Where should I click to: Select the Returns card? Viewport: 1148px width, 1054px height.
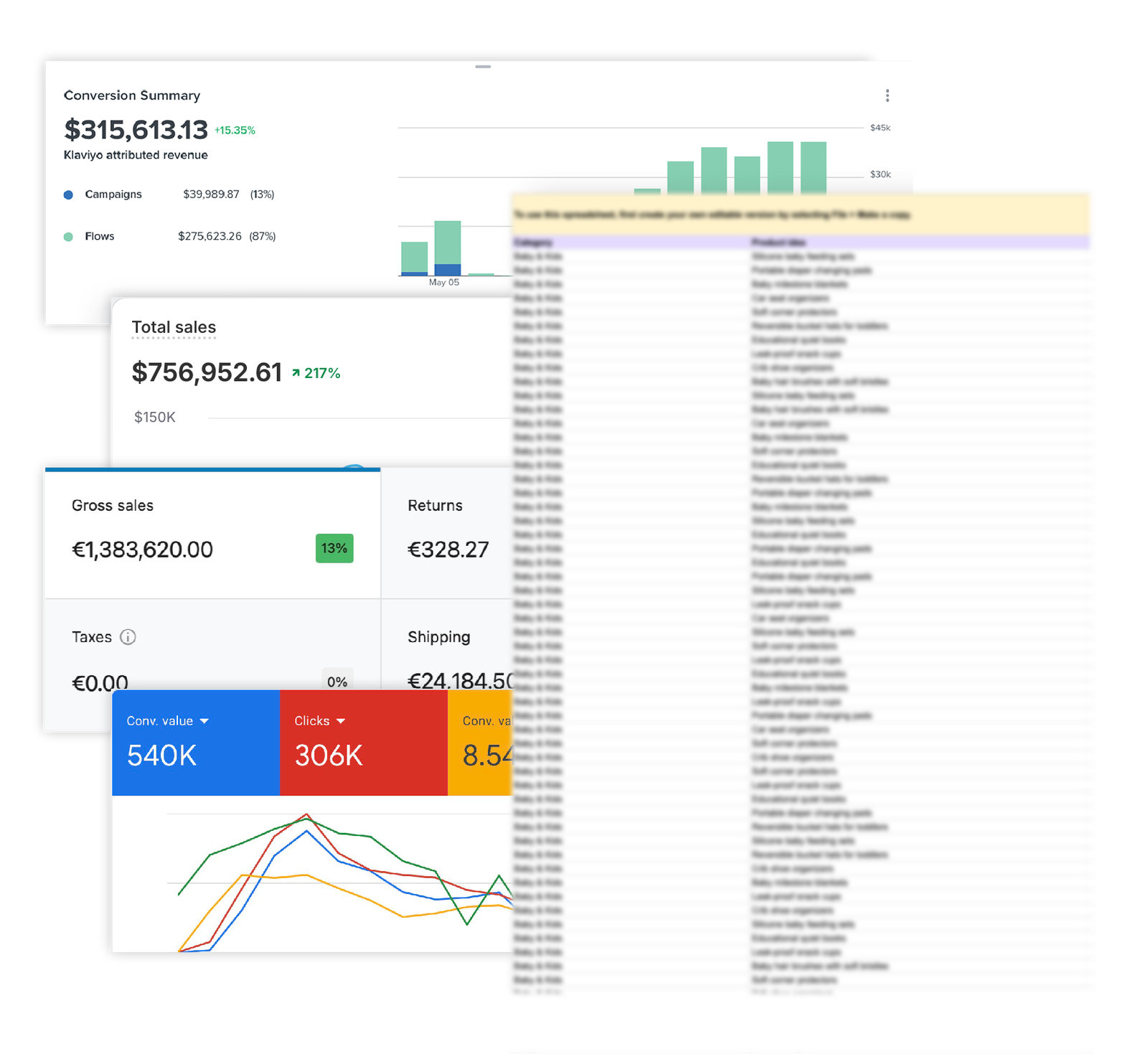click(446, 534)
